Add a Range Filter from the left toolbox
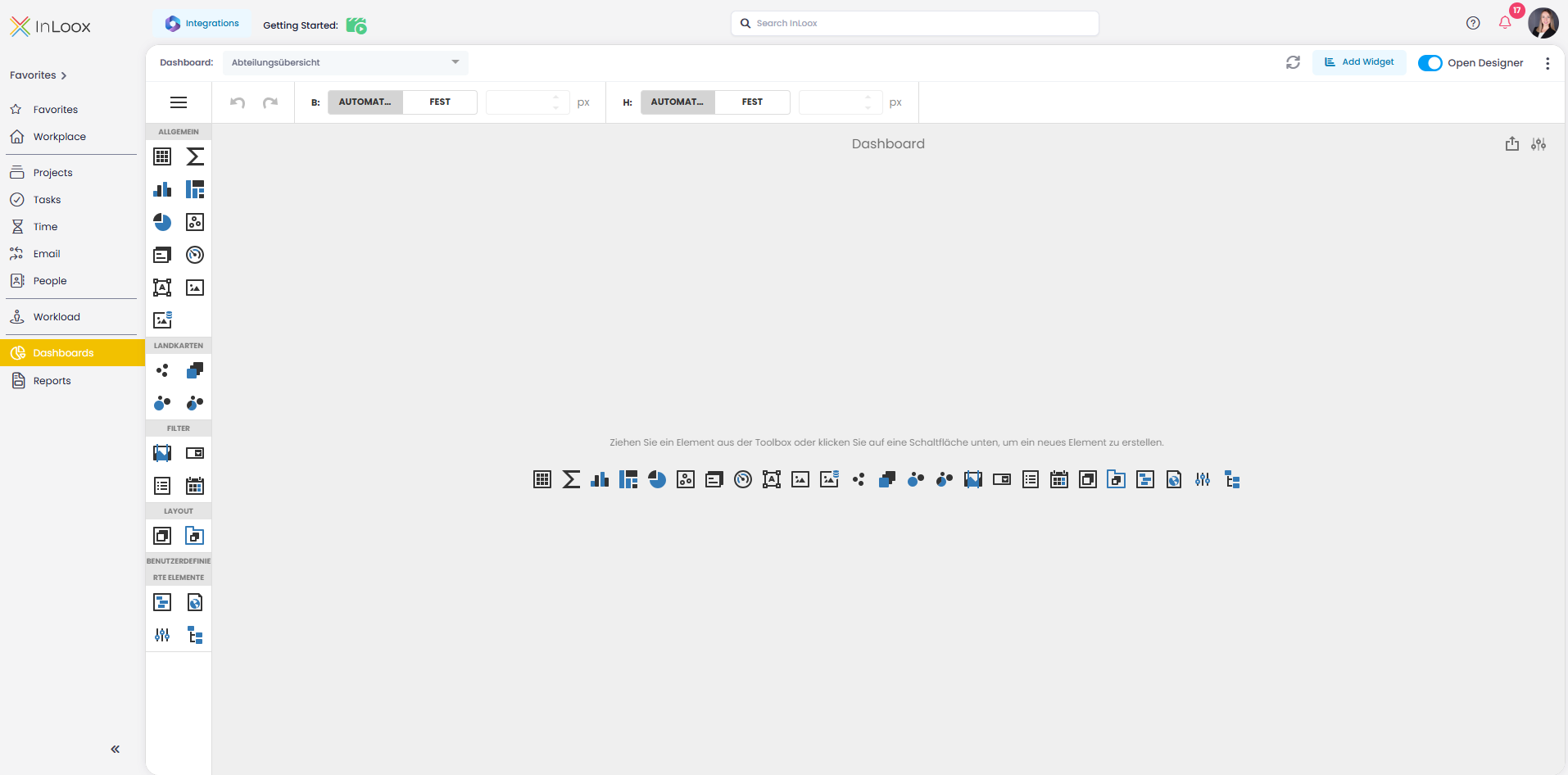Screen dimensions: 1568x775 coord(162,453)
